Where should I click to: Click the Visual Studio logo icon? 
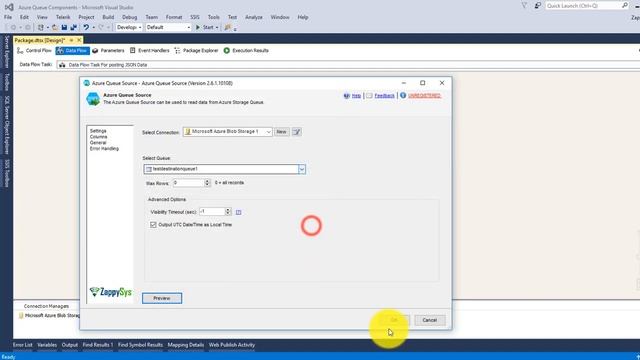tap(9, 7)
